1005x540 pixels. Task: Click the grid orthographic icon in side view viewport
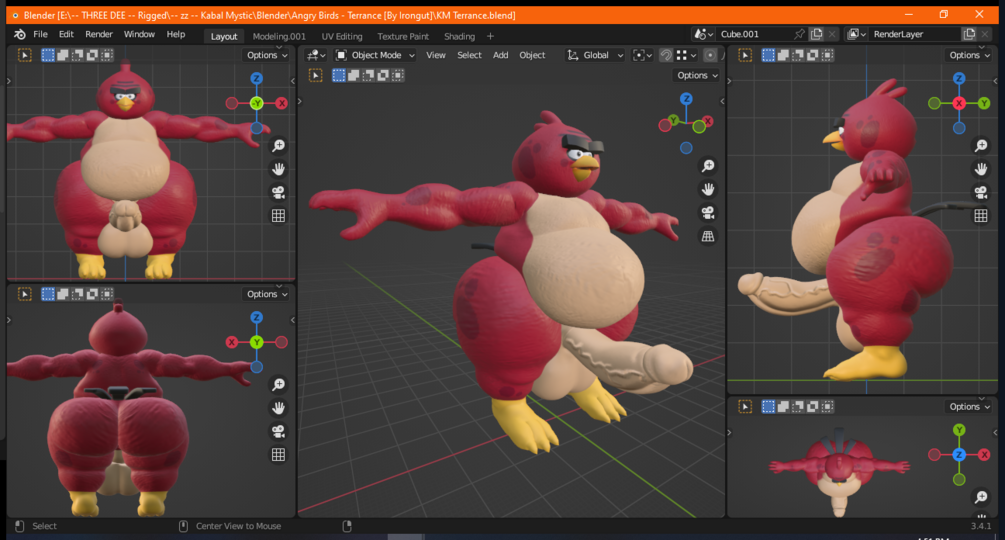tap(981, 216)
